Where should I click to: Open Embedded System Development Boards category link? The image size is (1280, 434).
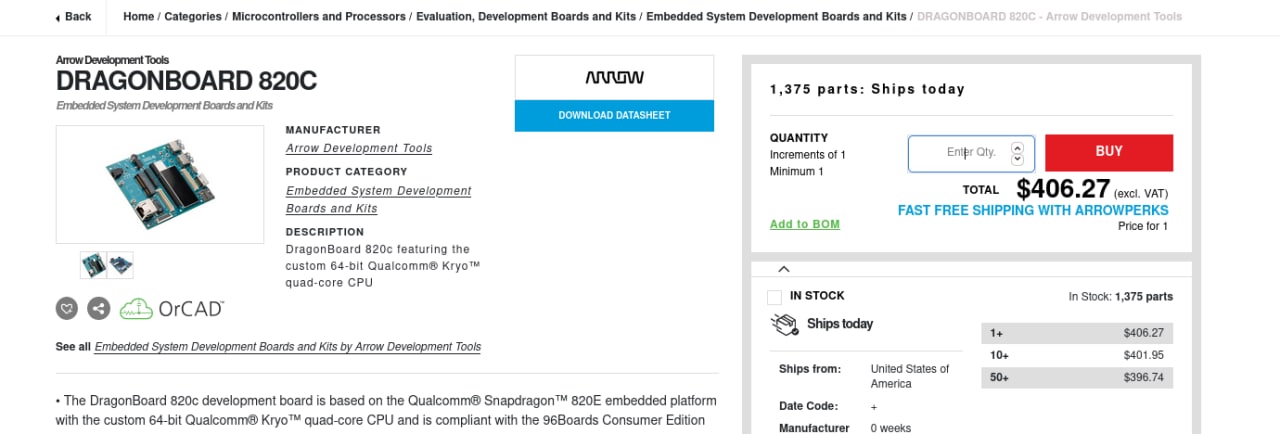pos(378,199)
